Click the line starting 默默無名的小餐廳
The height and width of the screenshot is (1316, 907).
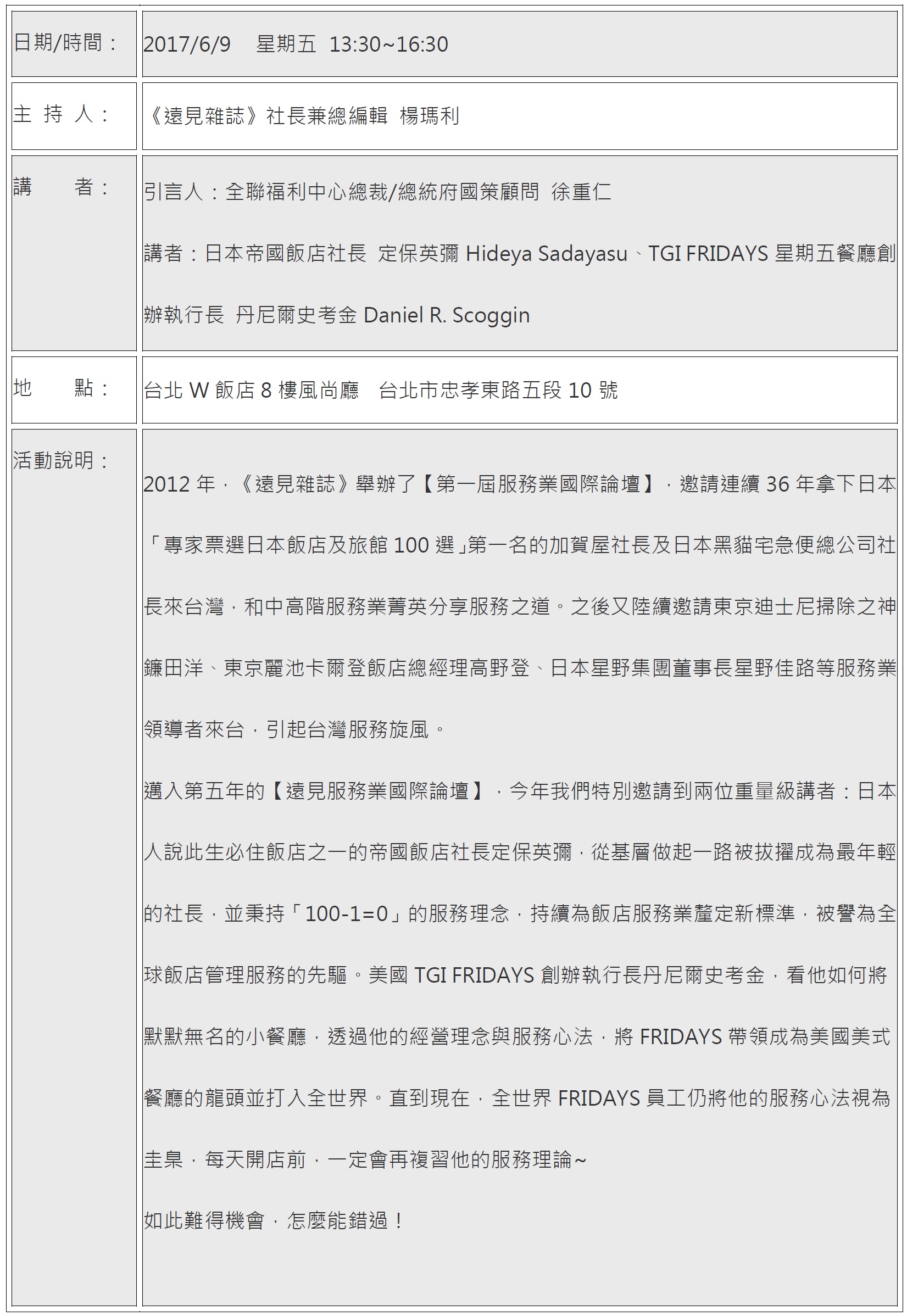[517, 1036]
